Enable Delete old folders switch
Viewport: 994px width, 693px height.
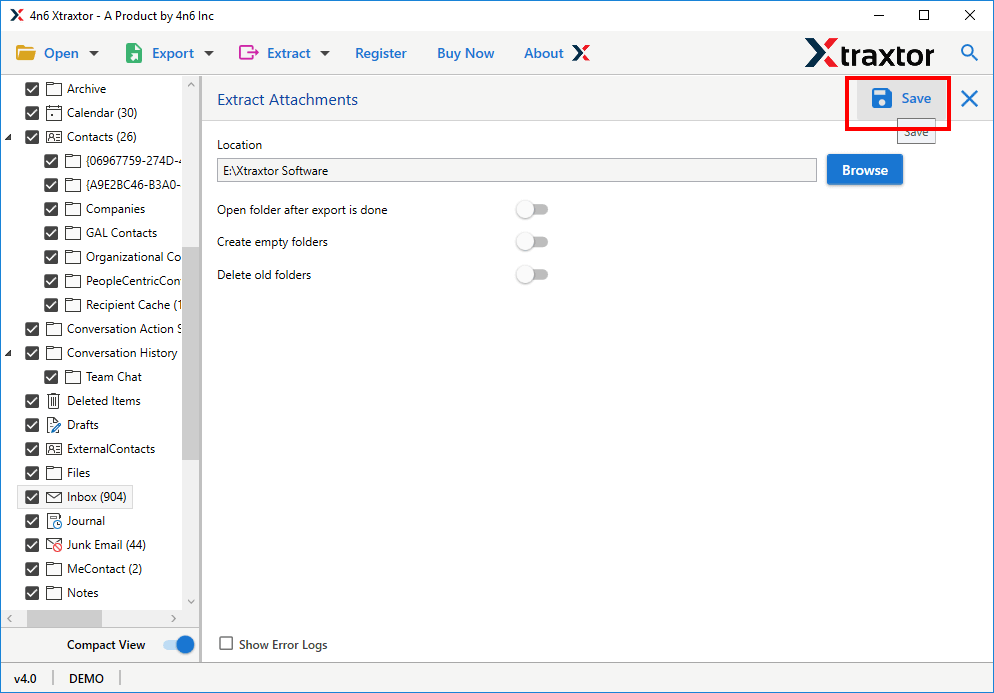tap(532, 275)
